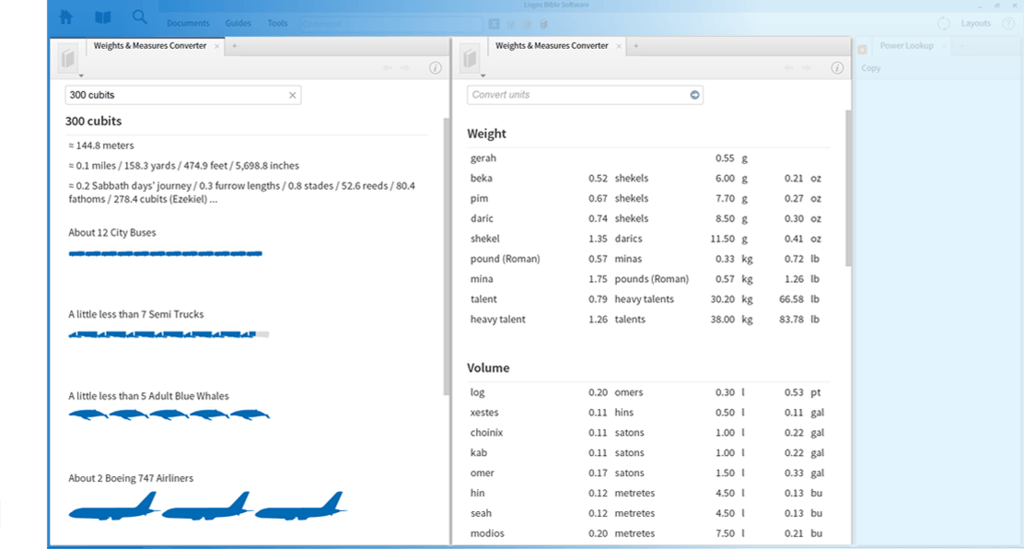Viewport: 1024px width, 549px height.
Task: Go back in left panel history
Action: [387, 68]
